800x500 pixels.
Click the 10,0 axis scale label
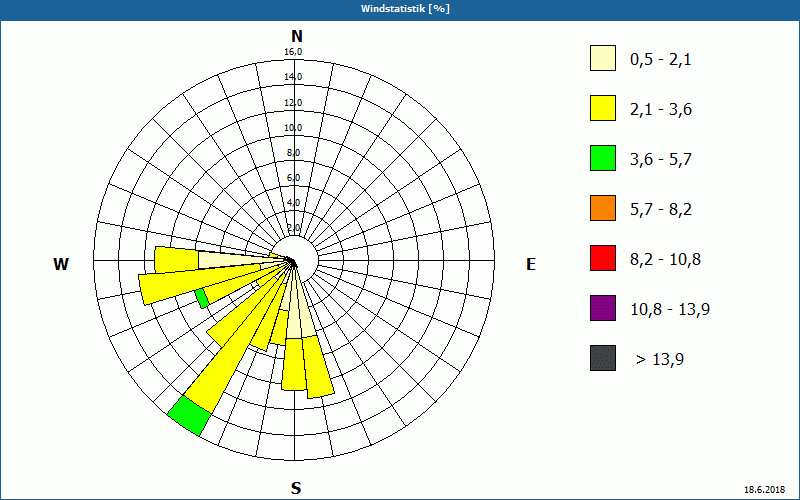293,128
